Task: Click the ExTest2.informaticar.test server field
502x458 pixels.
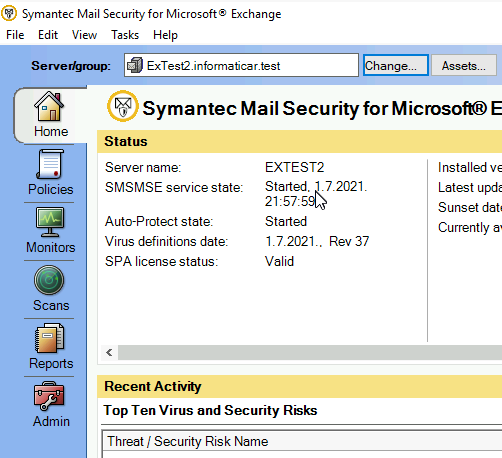Action: (241, 65)
